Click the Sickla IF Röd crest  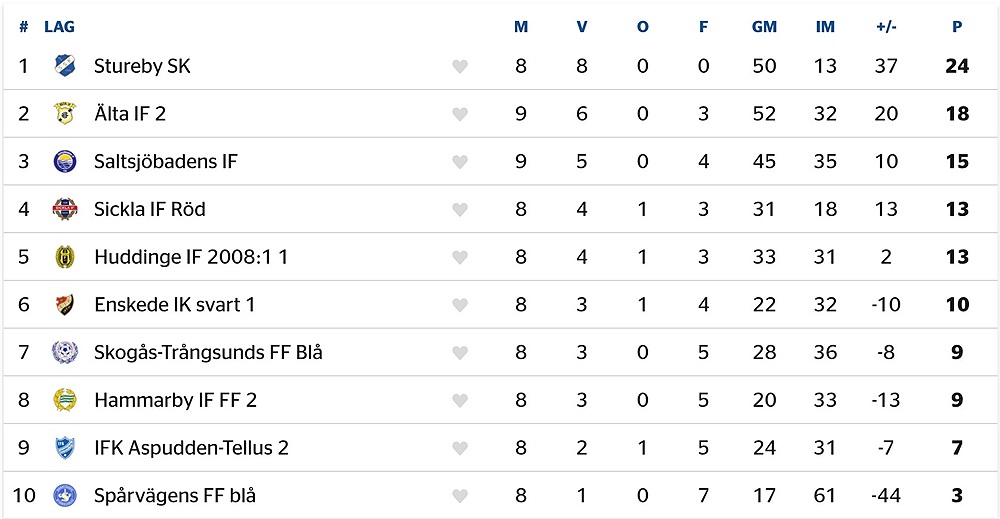[x=64, y=209]
